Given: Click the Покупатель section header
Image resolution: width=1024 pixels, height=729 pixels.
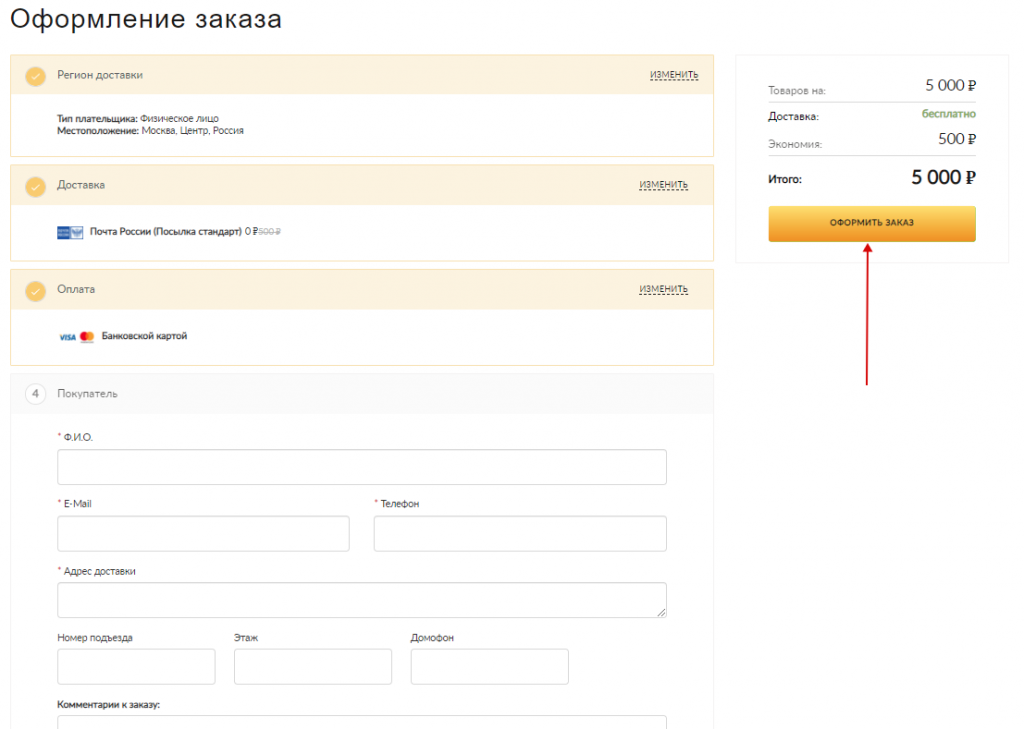Looking at the screenshot, I should click(87, 394).
